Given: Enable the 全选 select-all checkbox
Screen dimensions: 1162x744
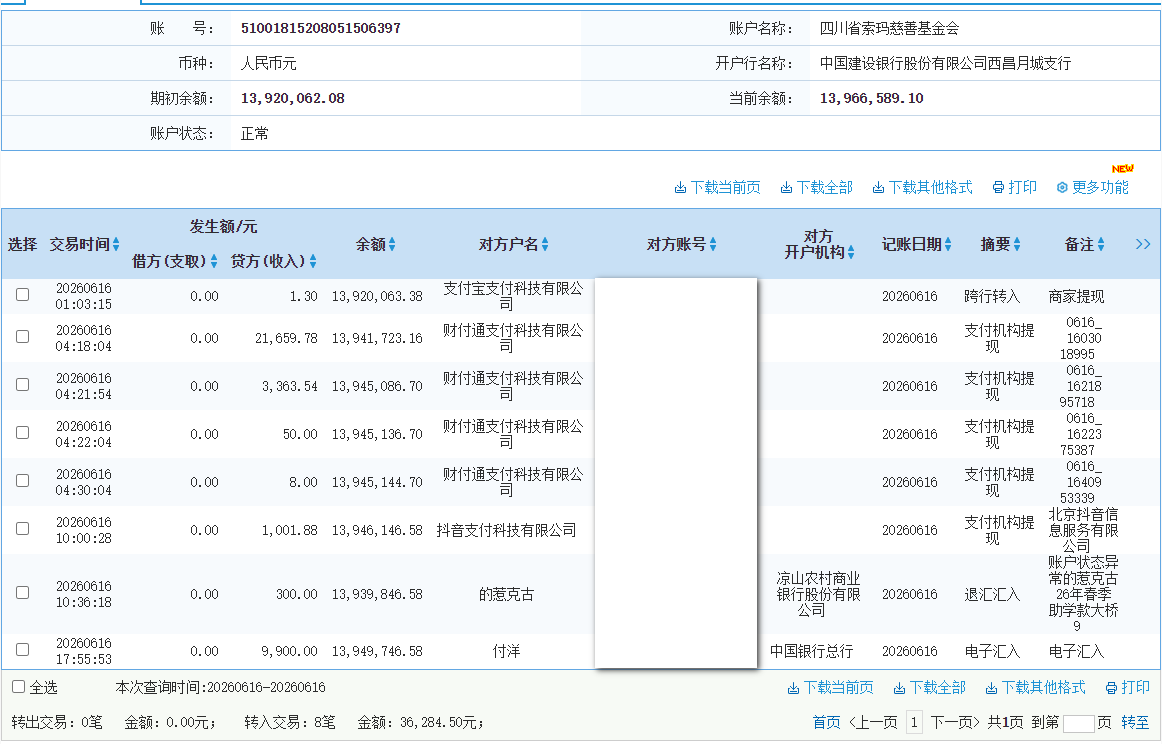Looking at the screenshot, I should (x=19, y=687).
